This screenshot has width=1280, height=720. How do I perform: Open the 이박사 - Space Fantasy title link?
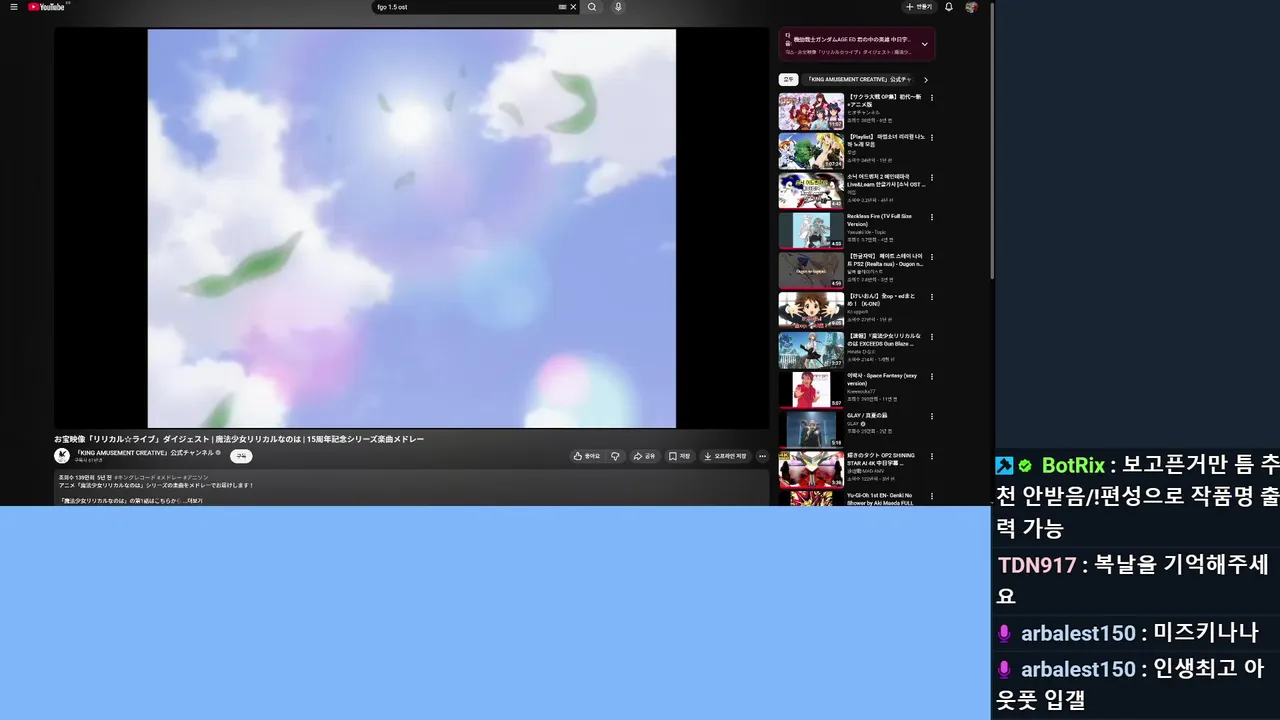coord(881,379)
